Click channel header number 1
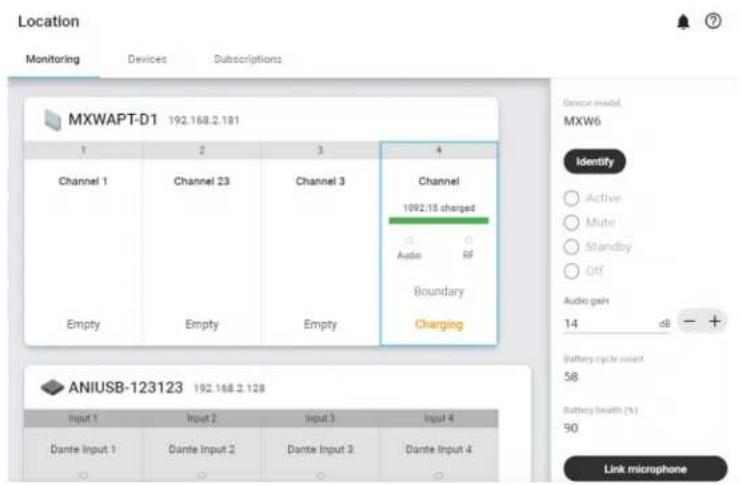Viewport: 740px width, 485px height. (x=83, y=151)
